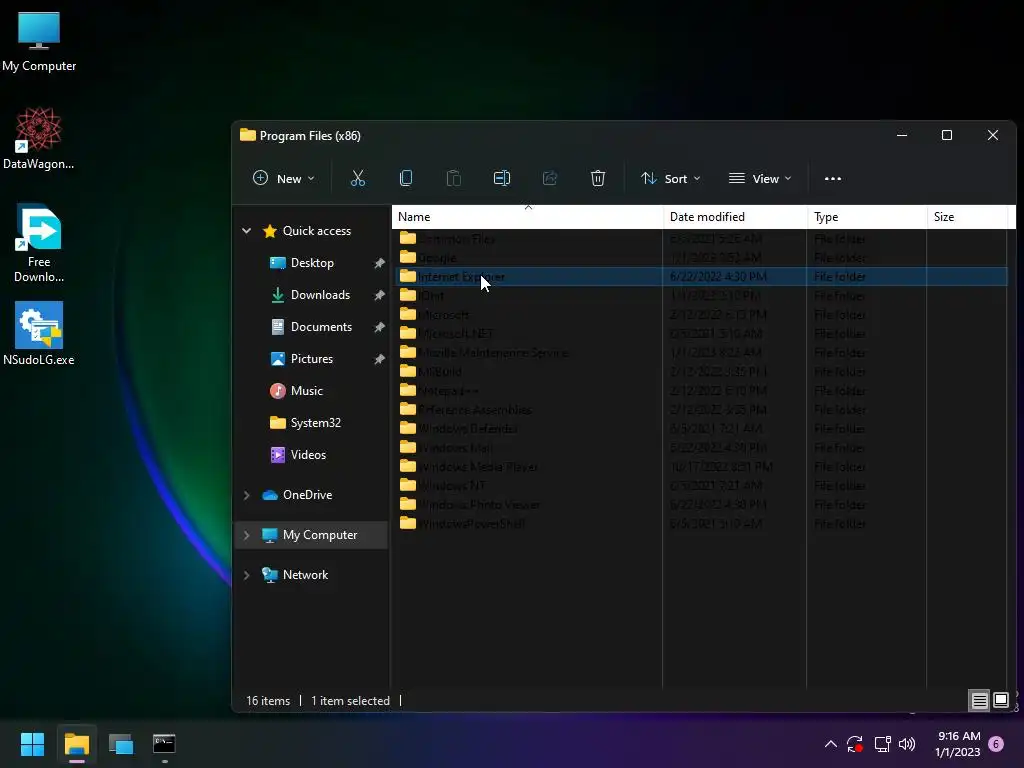Select the DataWagon desktop shortcut
This screenshot has height=768, width=1024.
pyautogui.click(x=39, y=138)
